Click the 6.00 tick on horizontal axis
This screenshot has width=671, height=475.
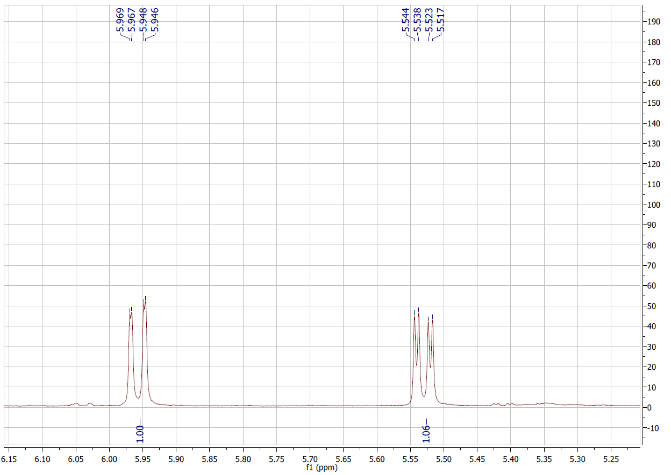109,459
